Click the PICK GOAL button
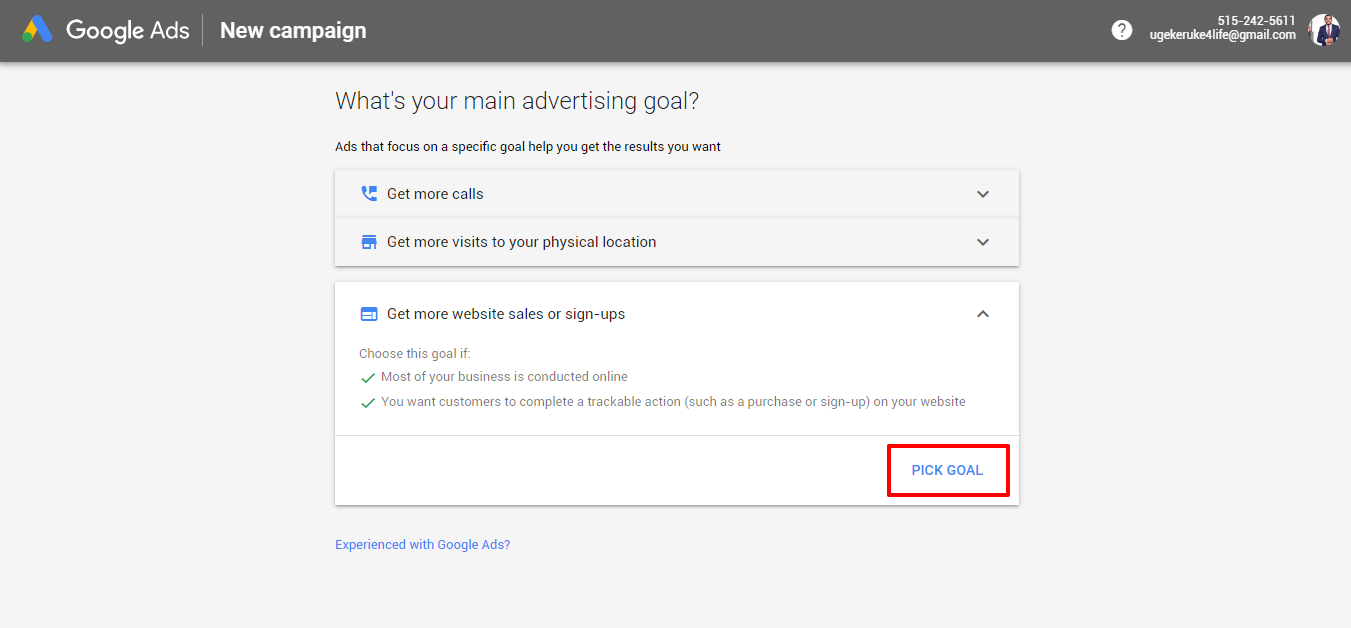This screenshot has width=1351, height=628. [947, 470]
